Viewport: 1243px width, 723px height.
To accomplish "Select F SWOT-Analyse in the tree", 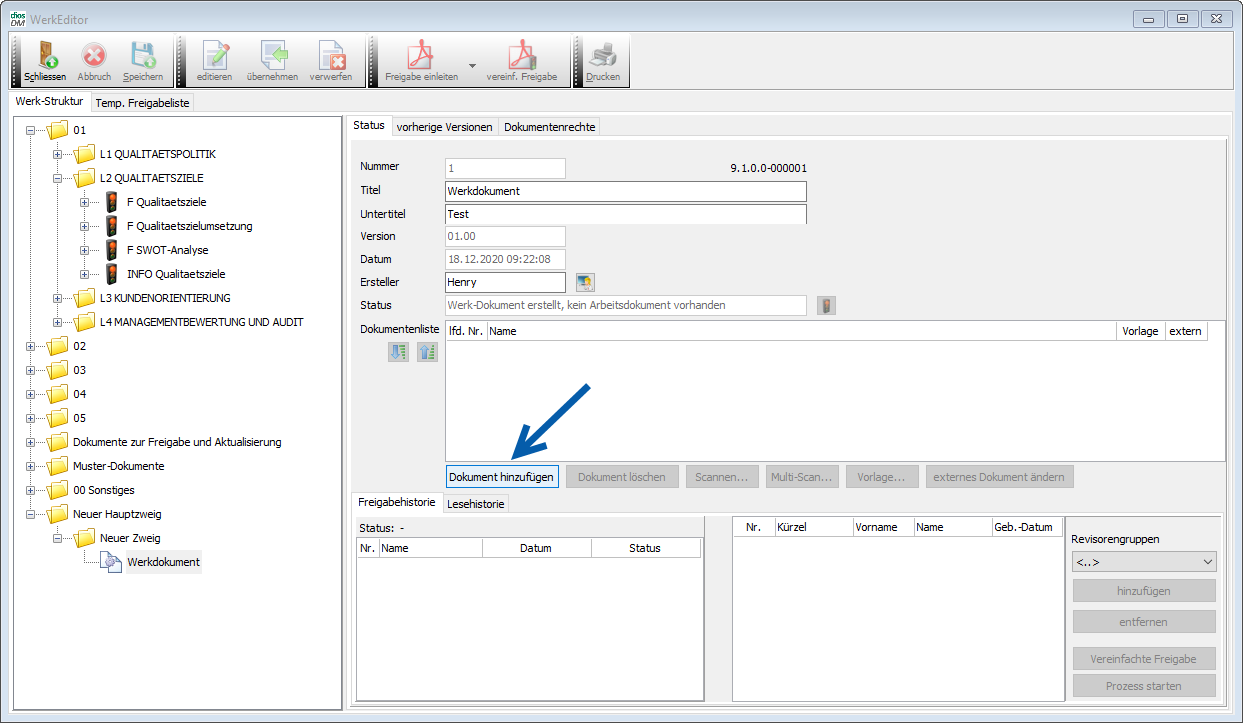I will (x=167, y=250).
